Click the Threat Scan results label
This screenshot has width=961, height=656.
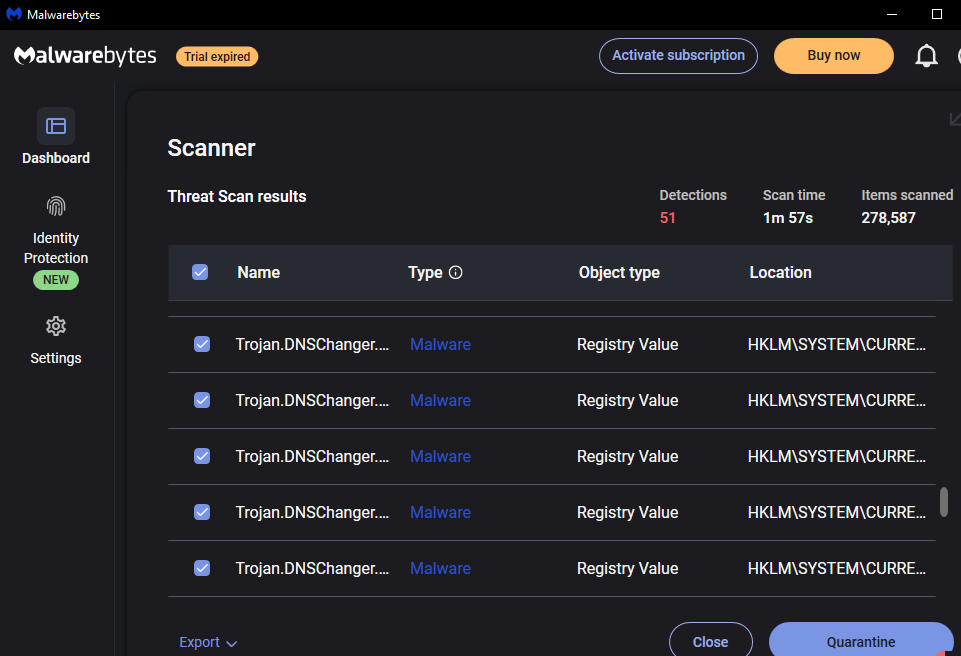[237, 196]
